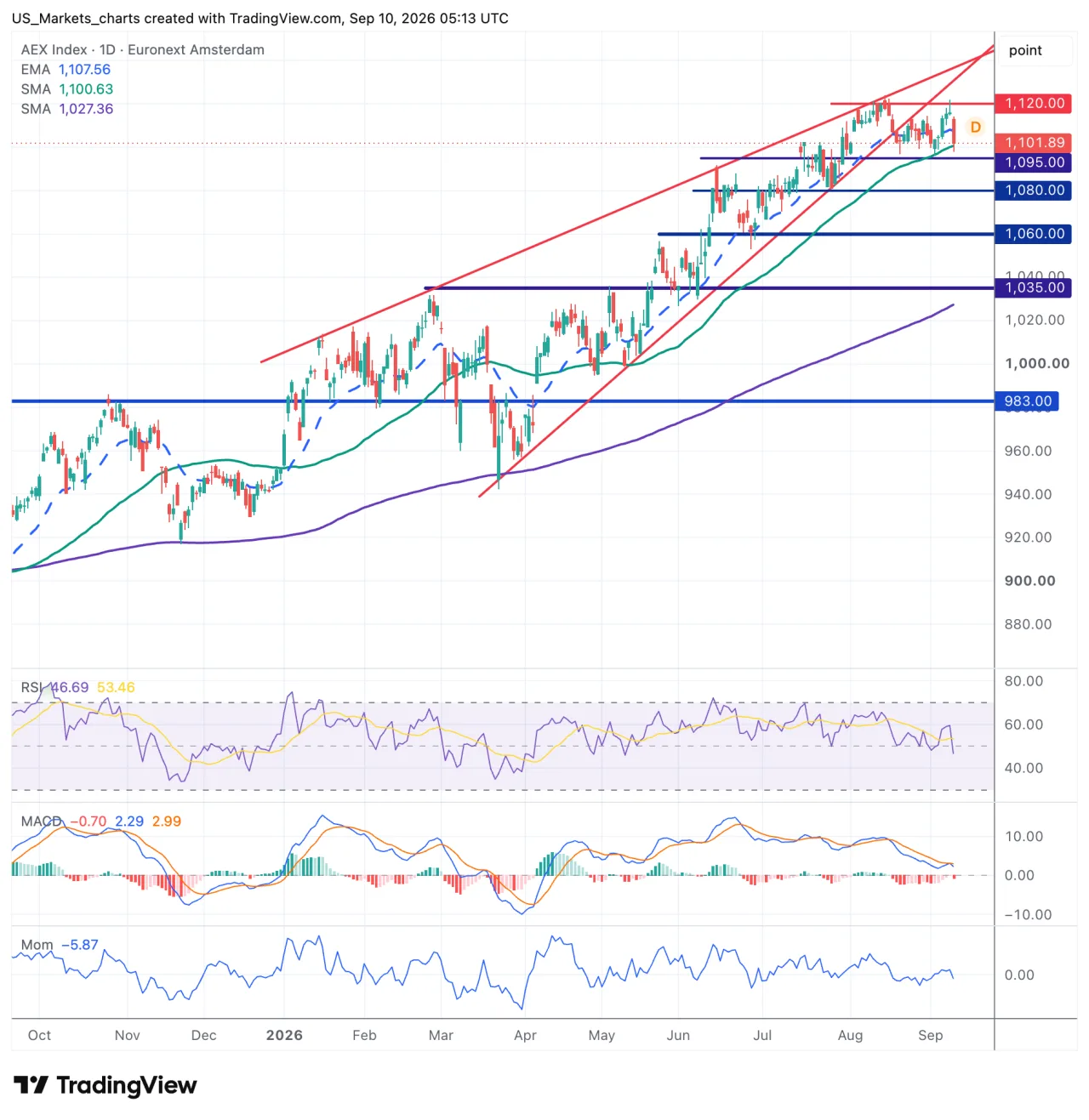Click the 40.00 level on RSI scale
This screenshot has height=1120, width=1089.
[1023, 768]
